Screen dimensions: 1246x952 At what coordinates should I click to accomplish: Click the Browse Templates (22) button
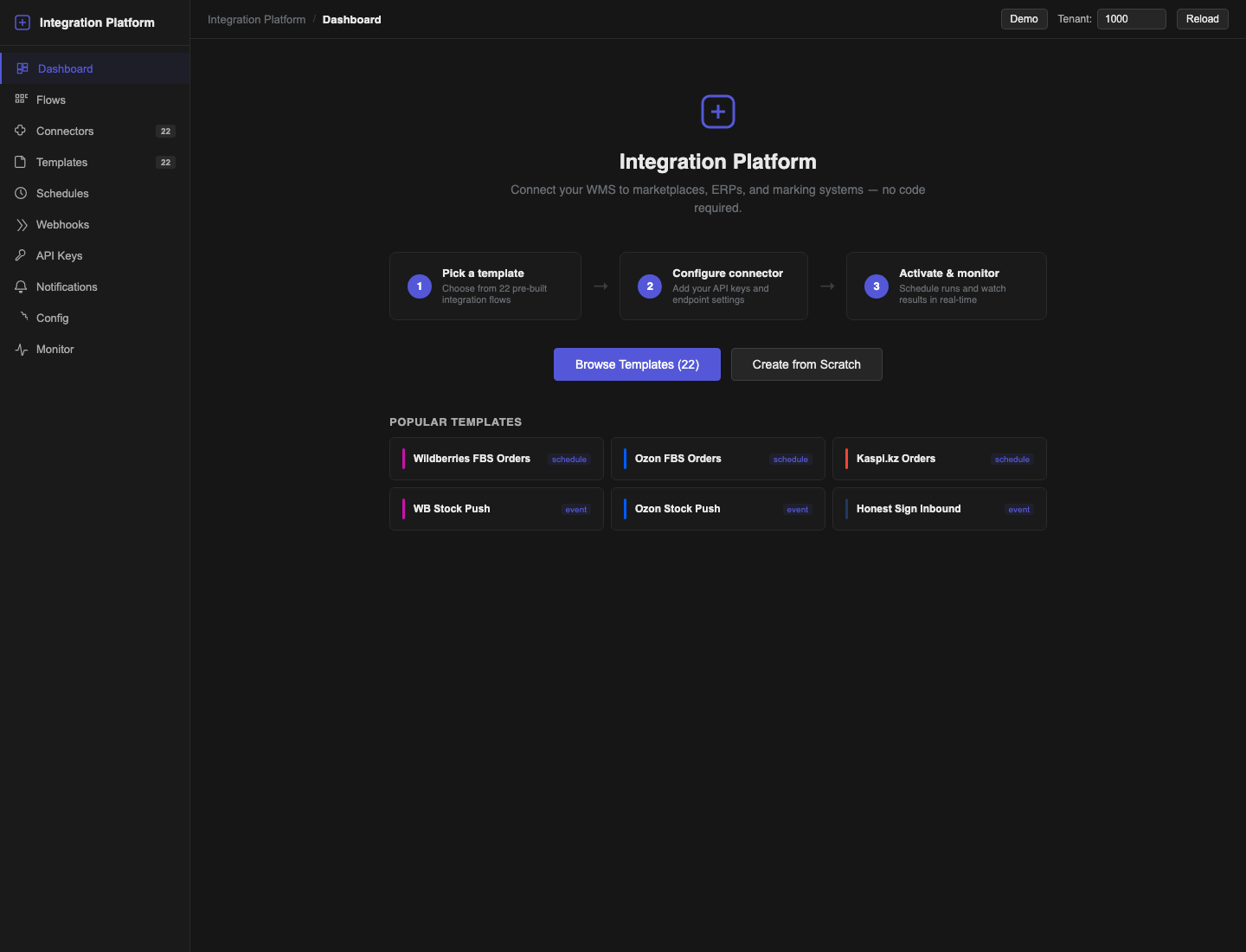637,364
